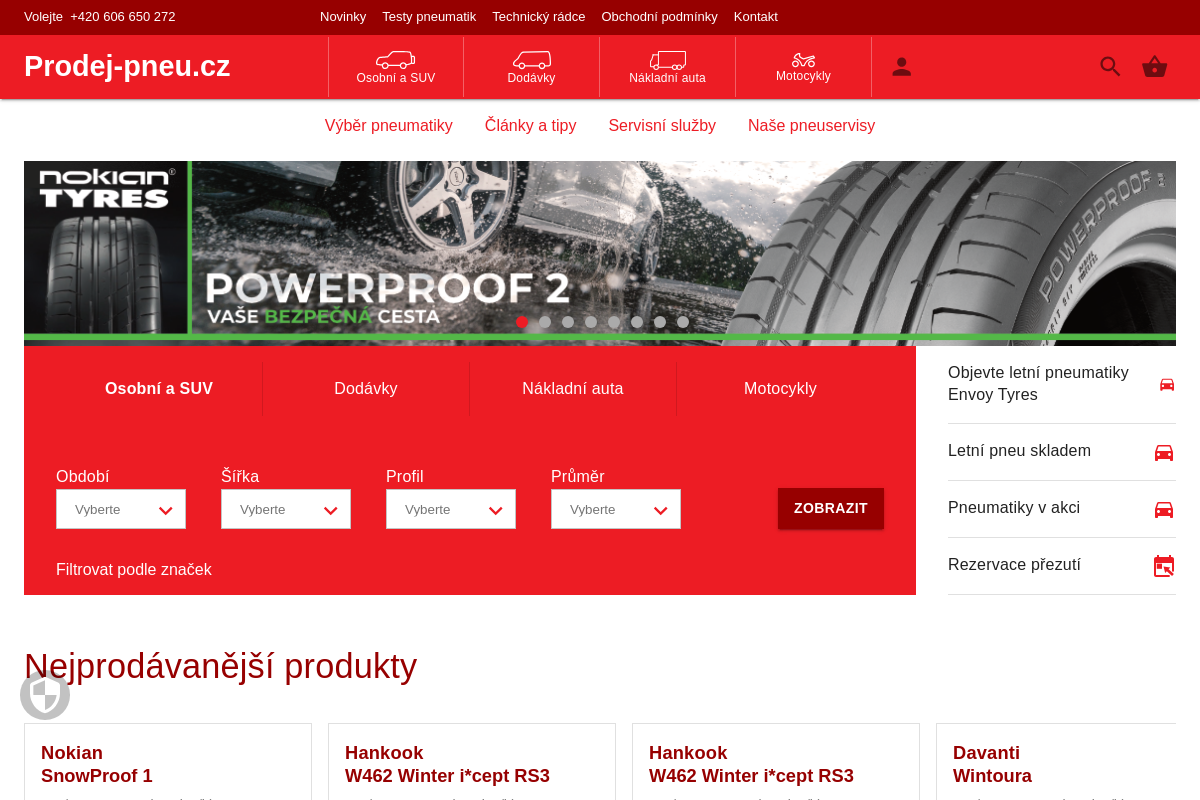Click the motorcycle icon above Motocykly

point(804,60)
